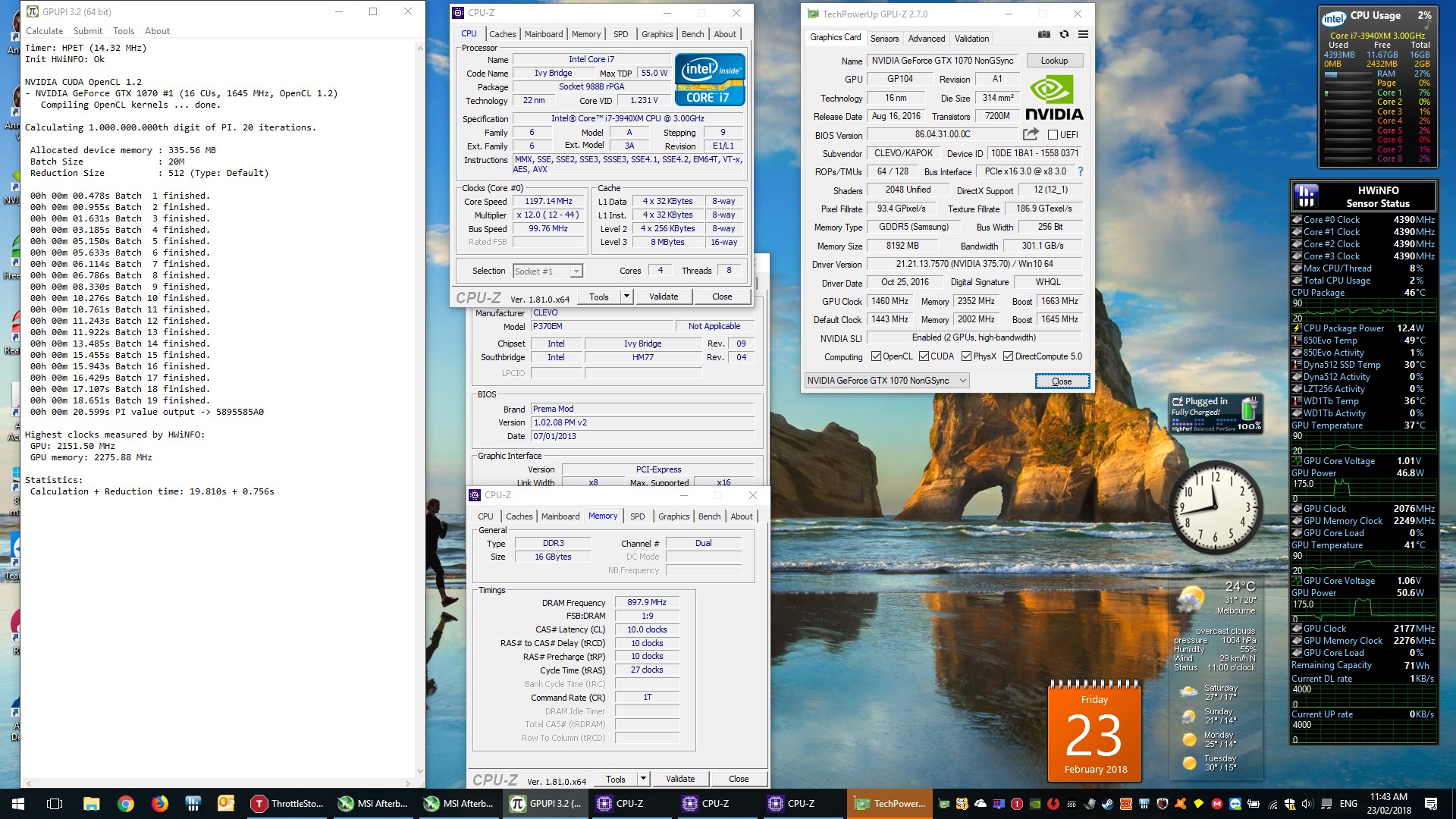The height and width of the screenshot is (819, 1456).
Task: Open the Outlook icon on the taskbar
Action: click(x=226, y=804)
